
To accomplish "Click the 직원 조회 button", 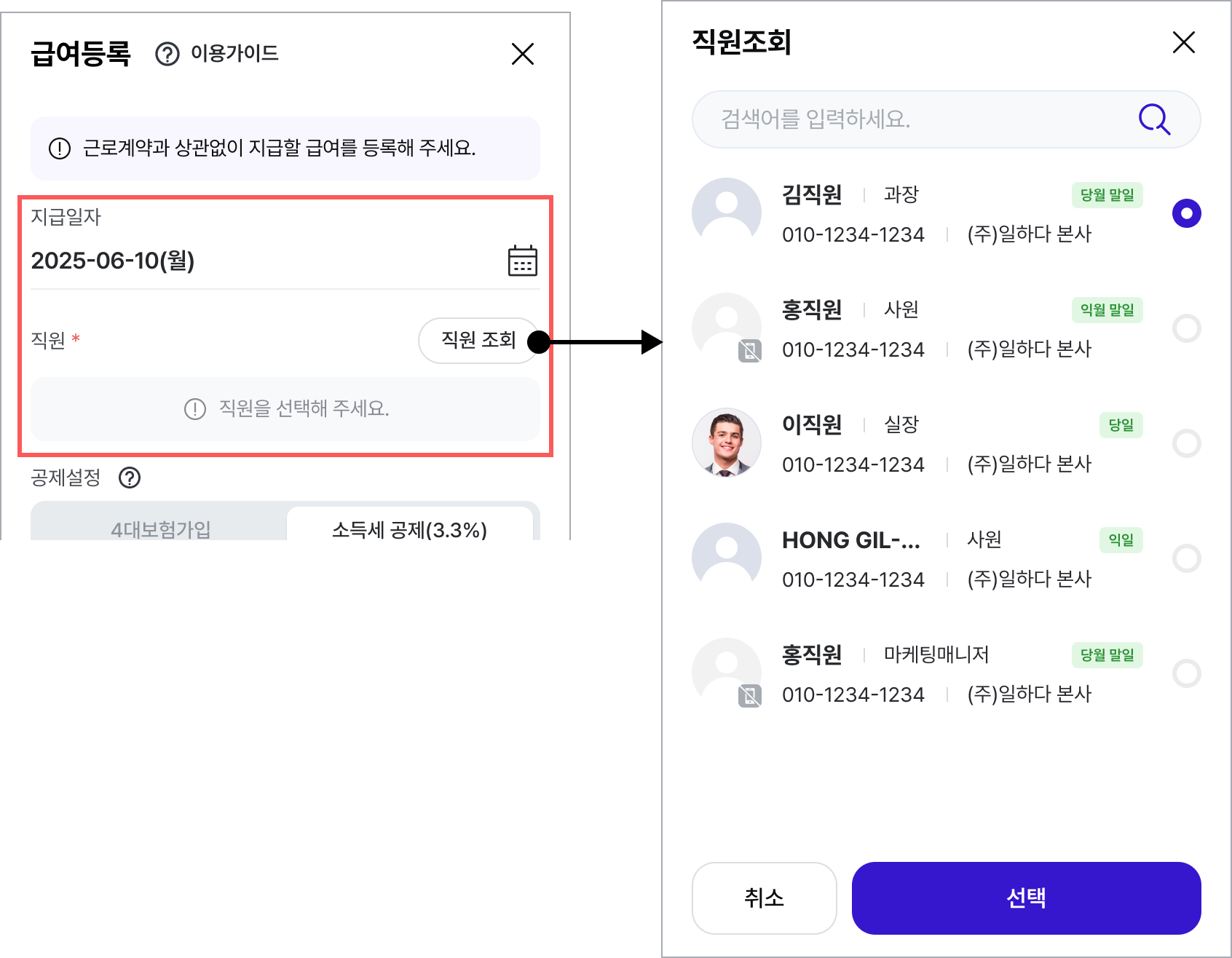I will point(478,340).
